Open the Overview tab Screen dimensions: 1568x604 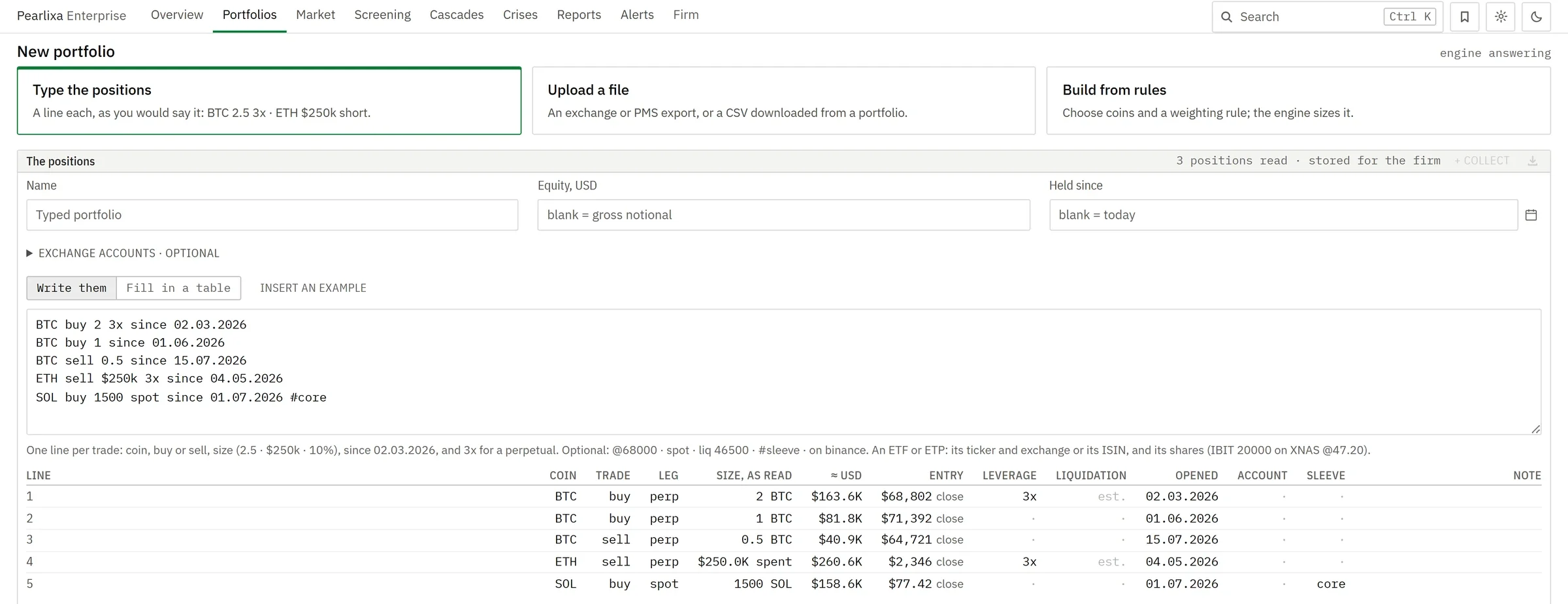pos(177,15)
